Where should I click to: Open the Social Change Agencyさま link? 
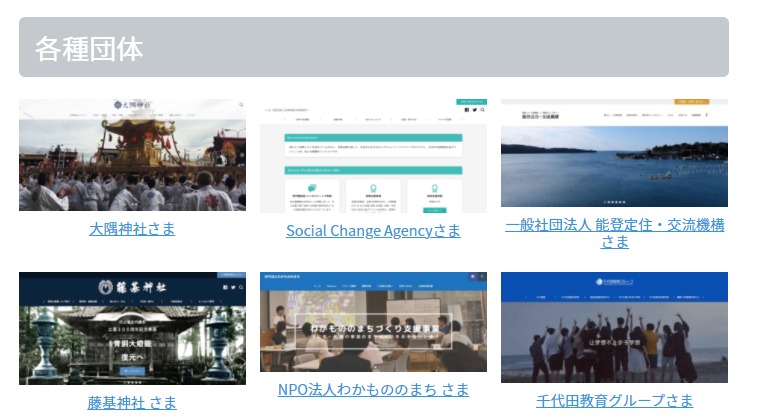click(x=373, y=231)
